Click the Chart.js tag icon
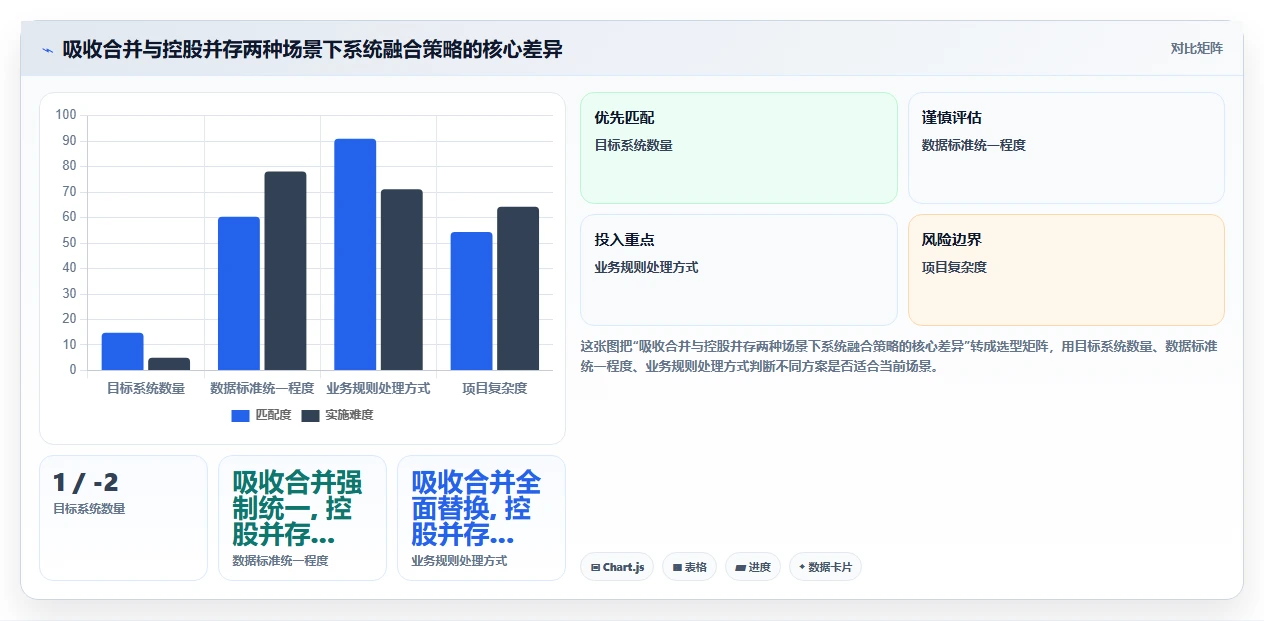Image resolution: width=1264 pixels, height=621 pixels. pos(595,567)
